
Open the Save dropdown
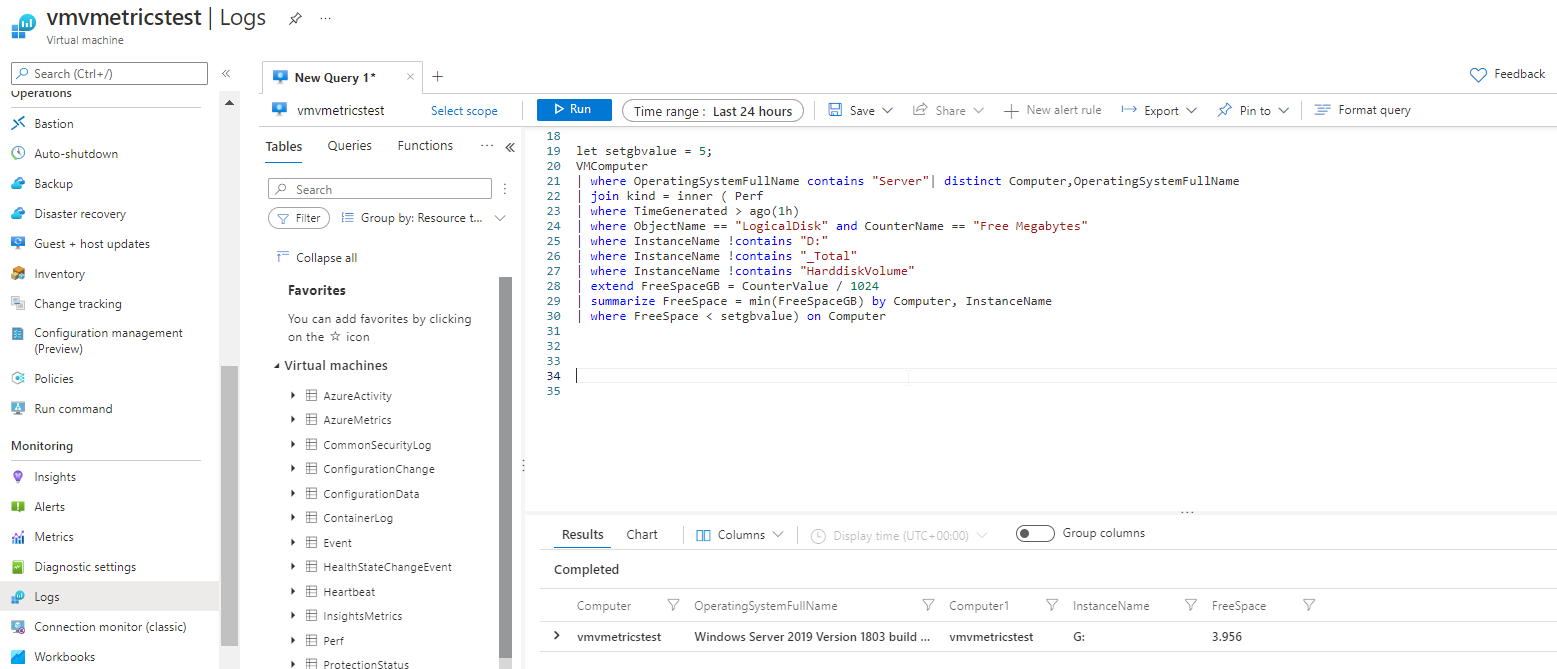click(x=860, y=111)
